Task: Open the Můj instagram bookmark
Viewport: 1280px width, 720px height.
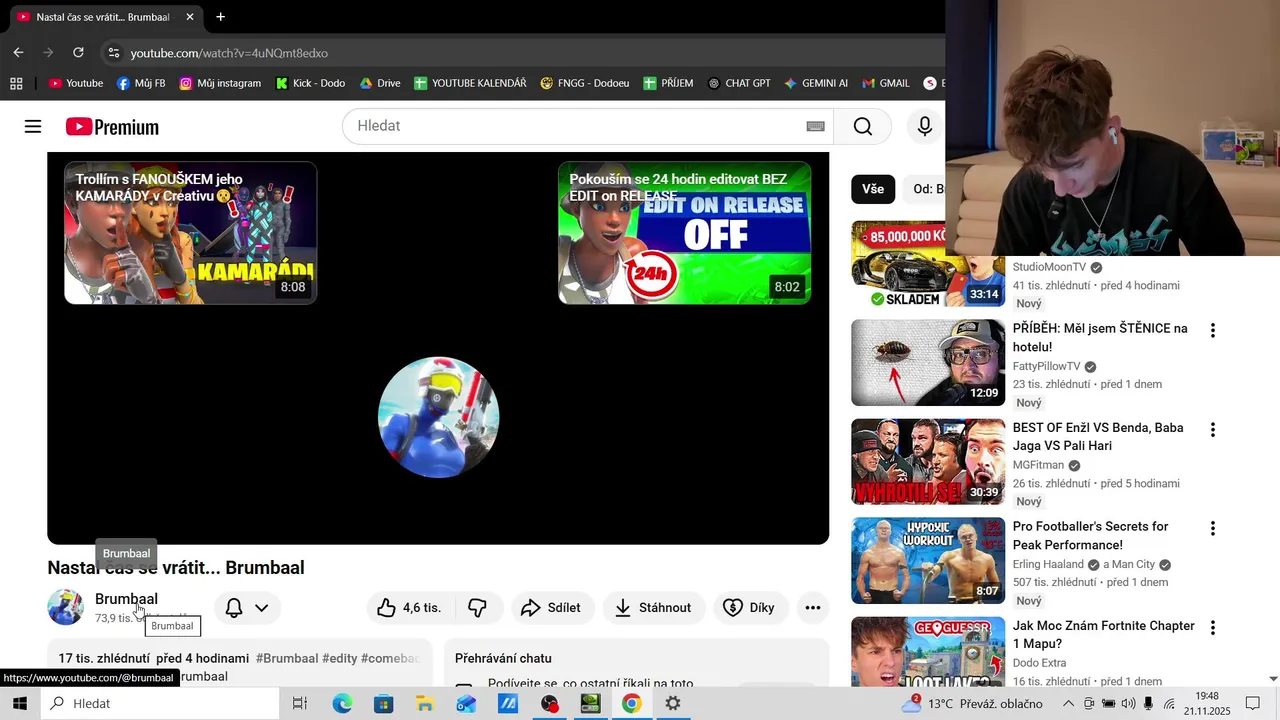Action: [220, 83]
